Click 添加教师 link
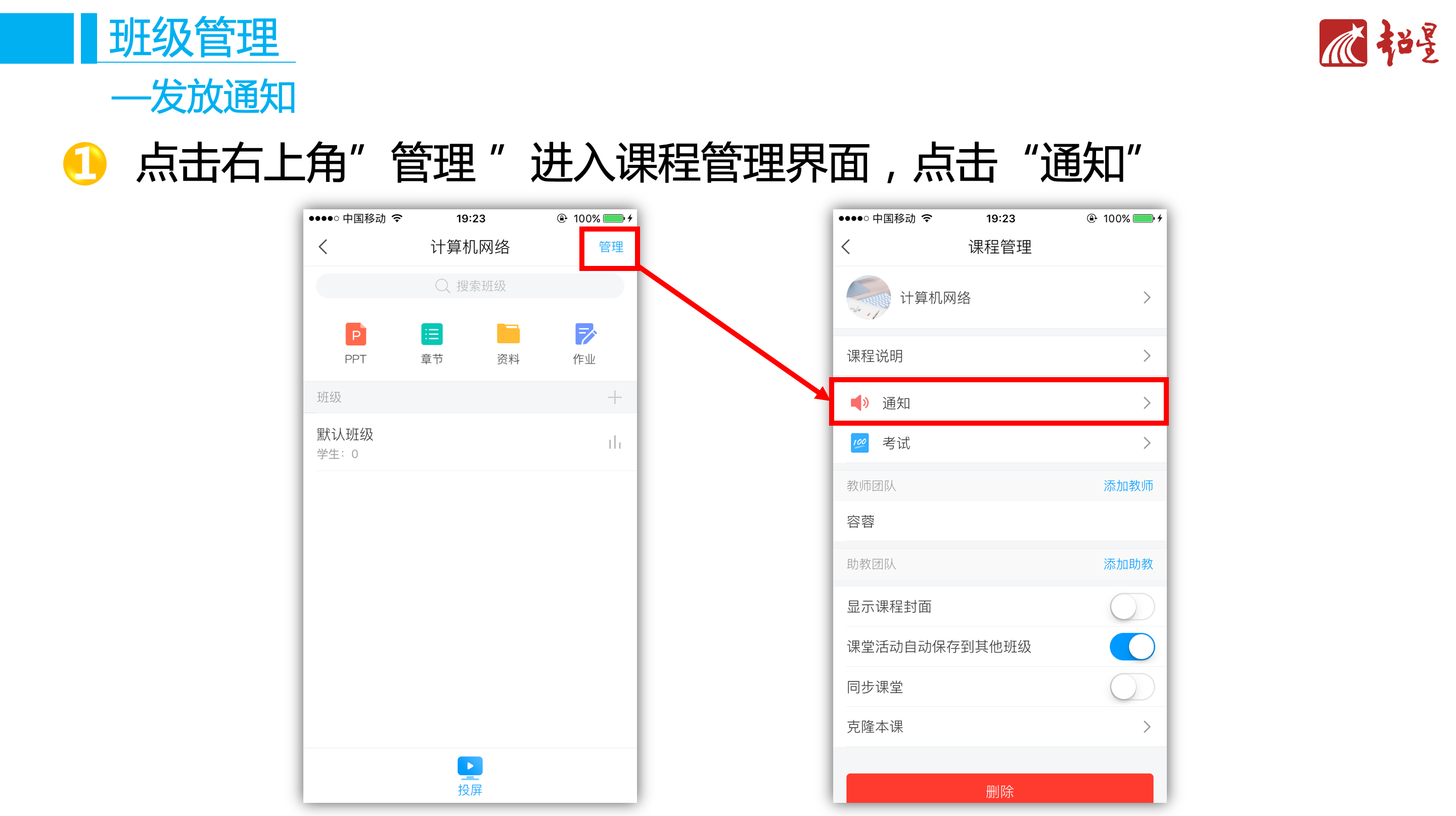1456x816 pixels. (x=1127, y=486)
